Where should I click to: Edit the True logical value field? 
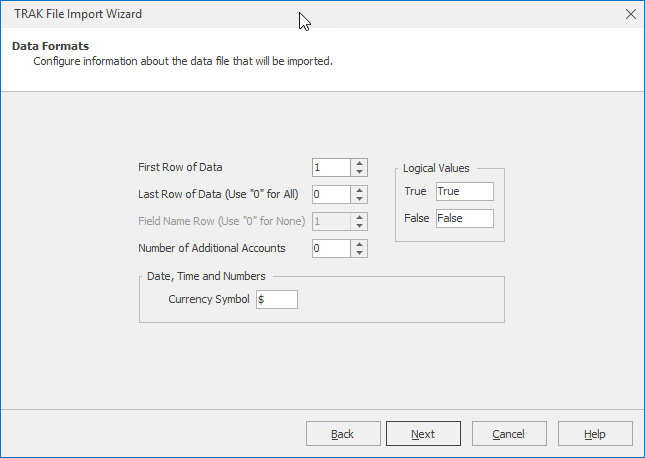pyautogui.click(x=464, y=191)
